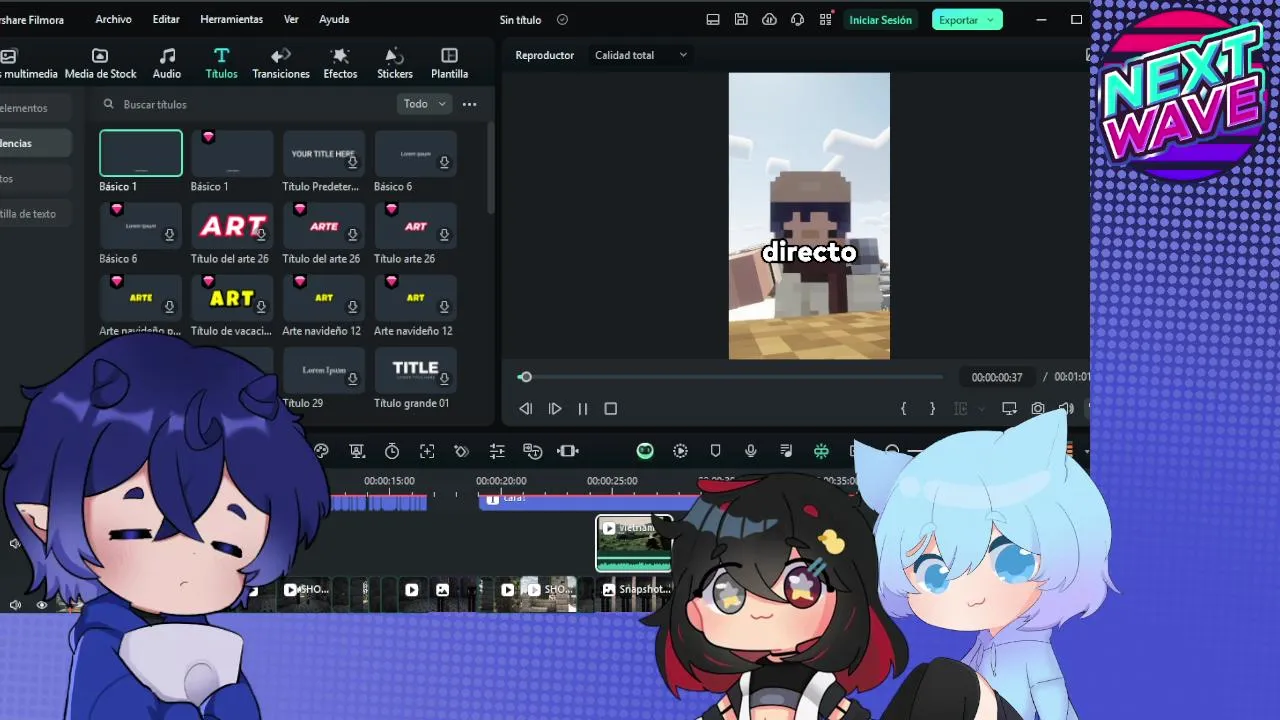
Task: Open the Archivo menu
Action: click(113, 19)
